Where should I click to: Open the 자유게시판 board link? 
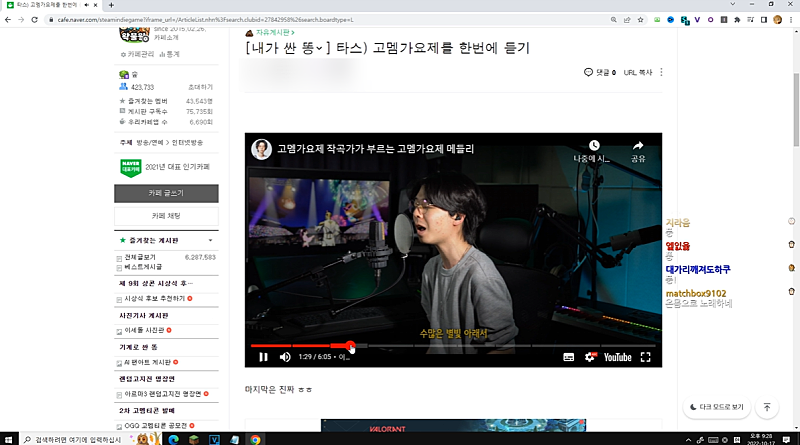[274, 33]
